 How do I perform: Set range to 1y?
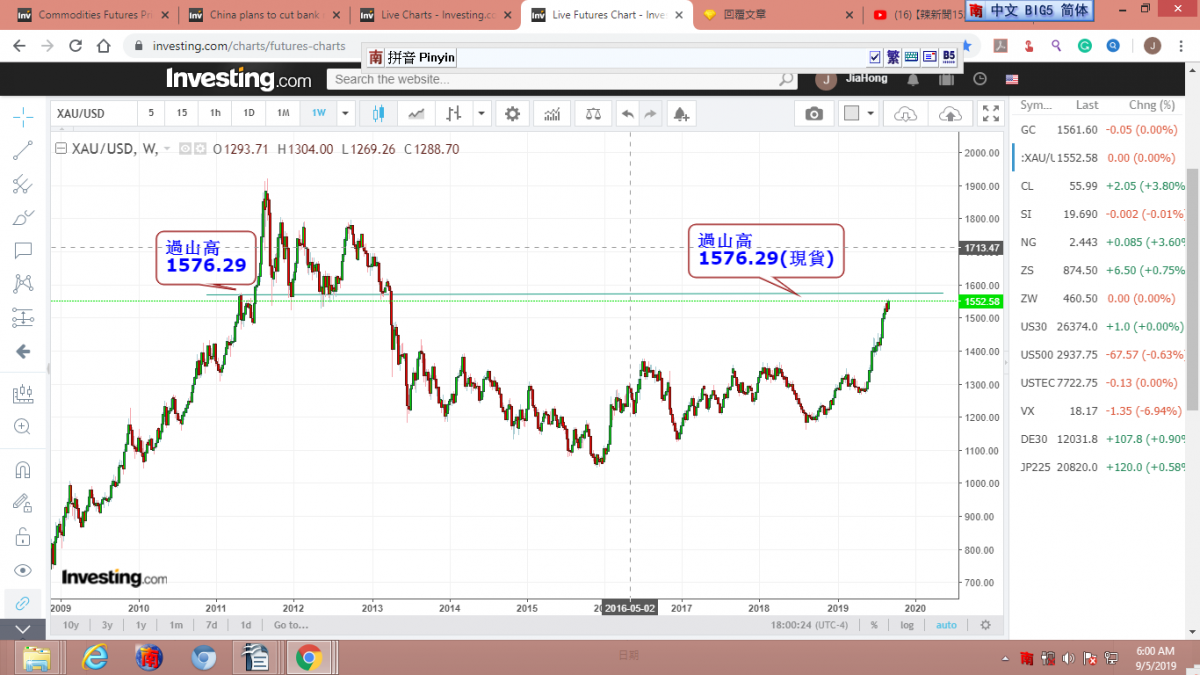pyautogui.click(x=141, y=625)
